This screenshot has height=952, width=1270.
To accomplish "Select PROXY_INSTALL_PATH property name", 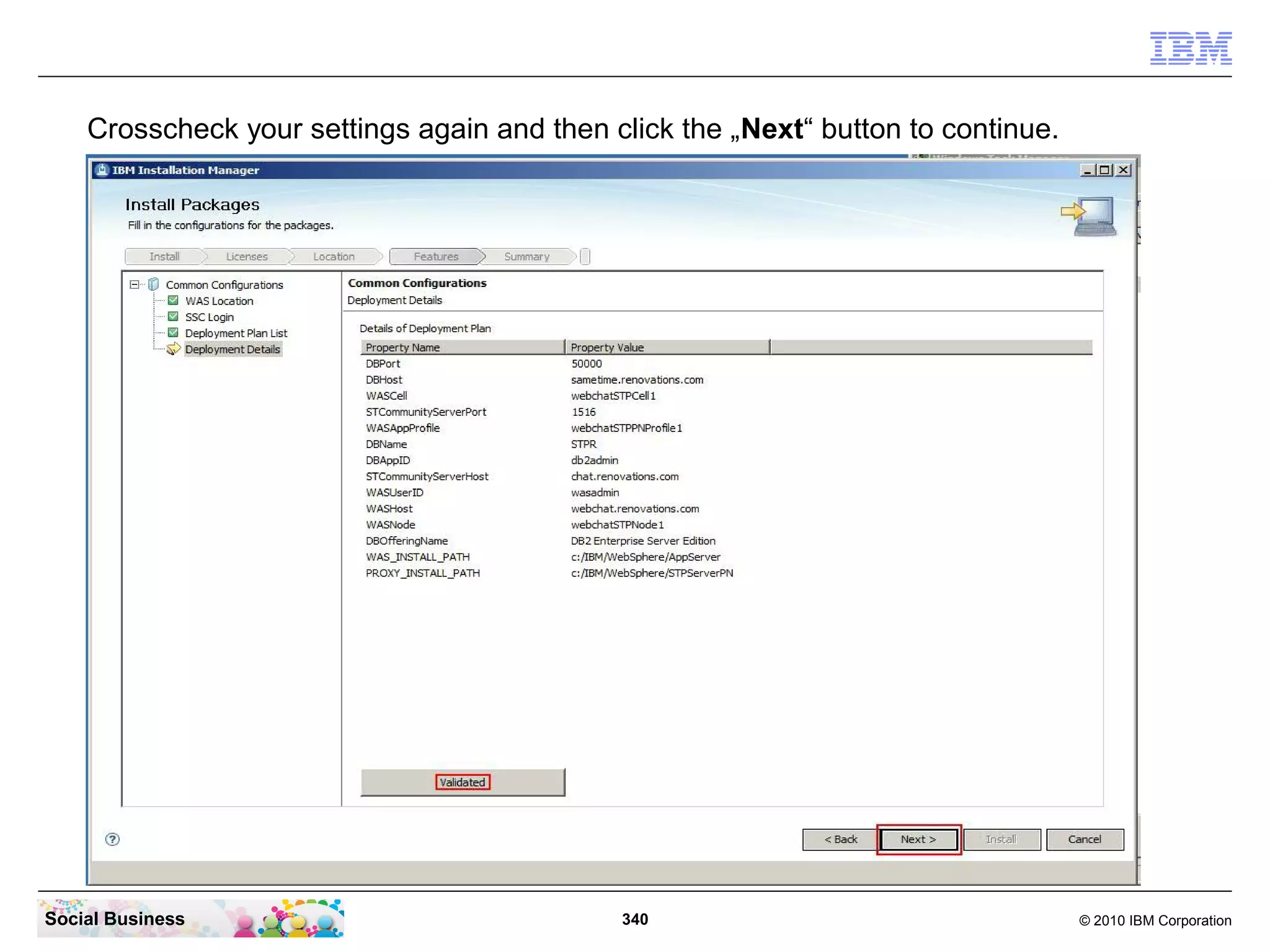I will tap(423, 573).
